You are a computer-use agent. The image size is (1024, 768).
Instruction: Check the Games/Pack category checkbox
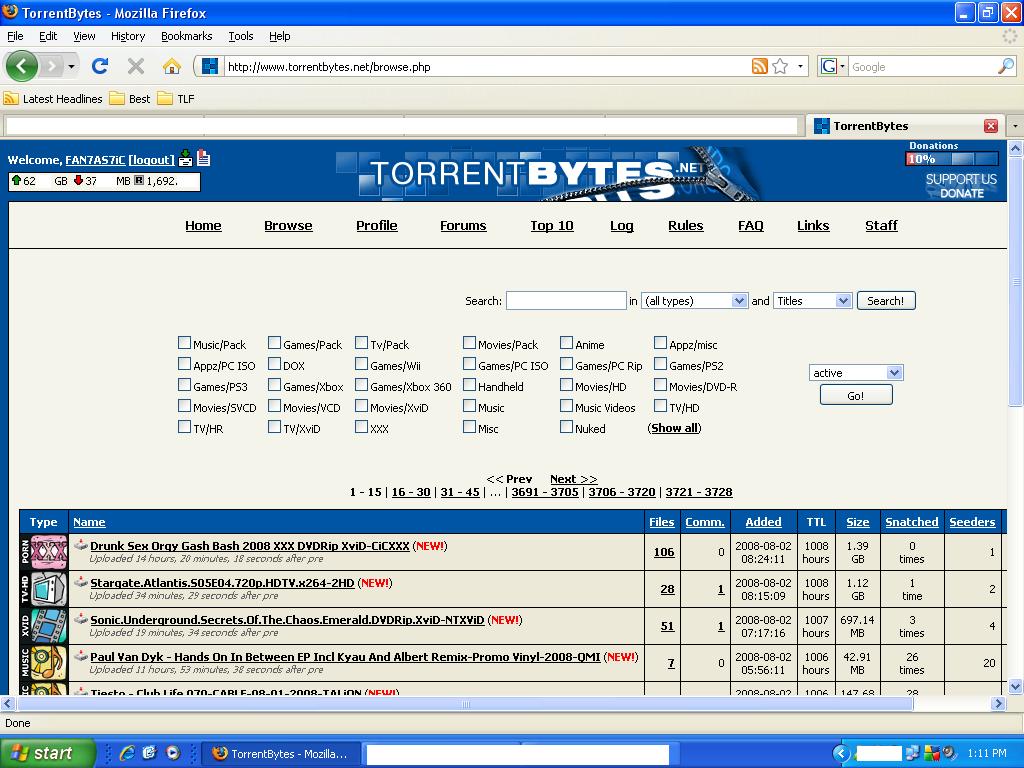click(274, 343)
